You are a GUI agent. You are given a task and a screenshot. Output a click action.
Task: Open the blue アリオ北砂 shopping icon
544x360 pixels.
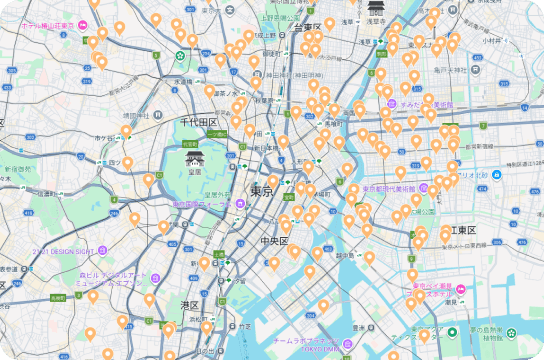coord(496,174)
